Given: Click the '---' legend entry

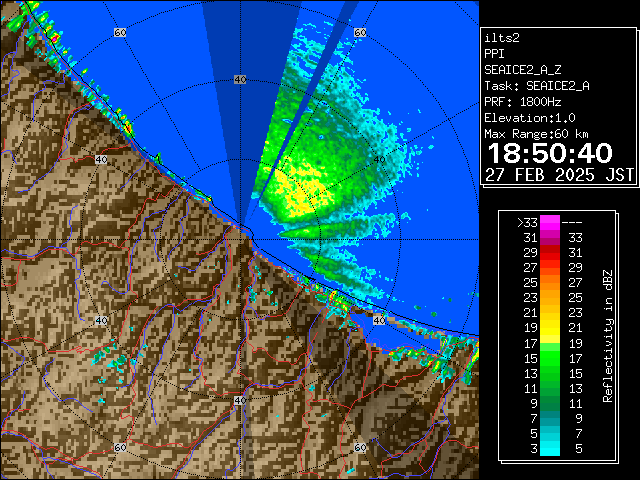Looking at the screenshot, I should tap(572, 223).
